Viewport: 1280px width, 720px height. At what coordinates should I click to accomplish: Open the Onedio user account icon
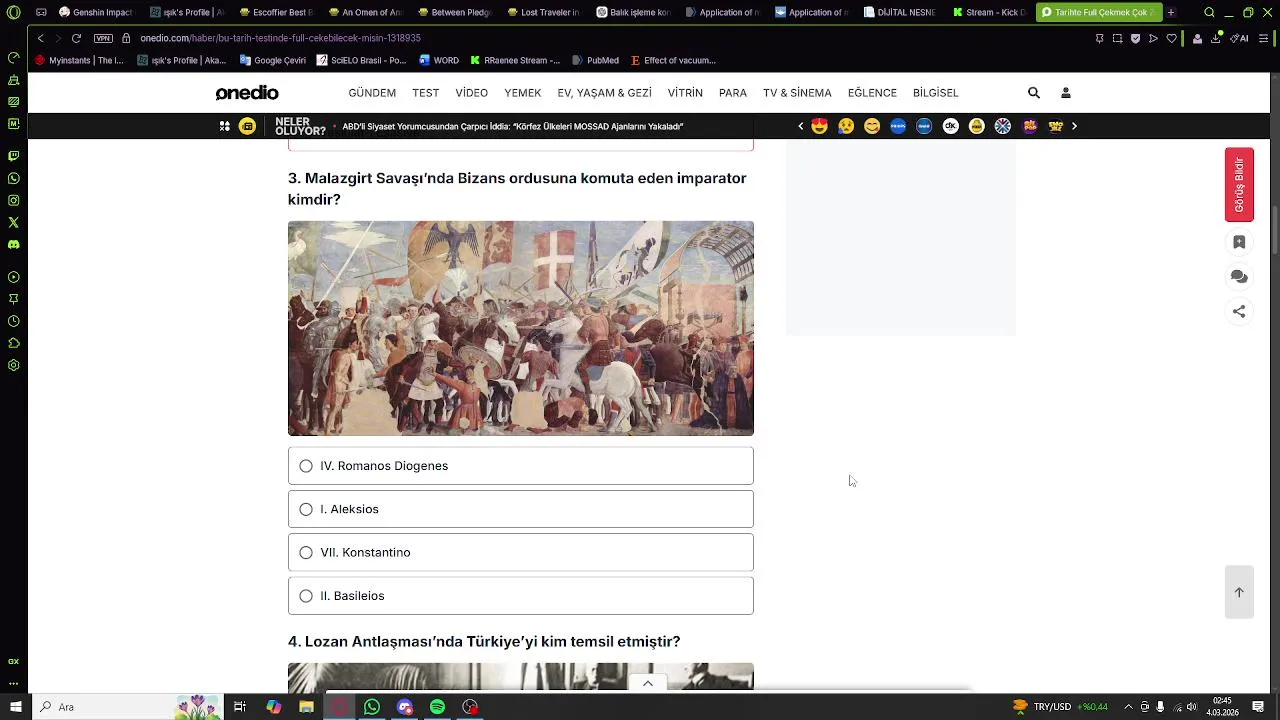(1066, 93)
